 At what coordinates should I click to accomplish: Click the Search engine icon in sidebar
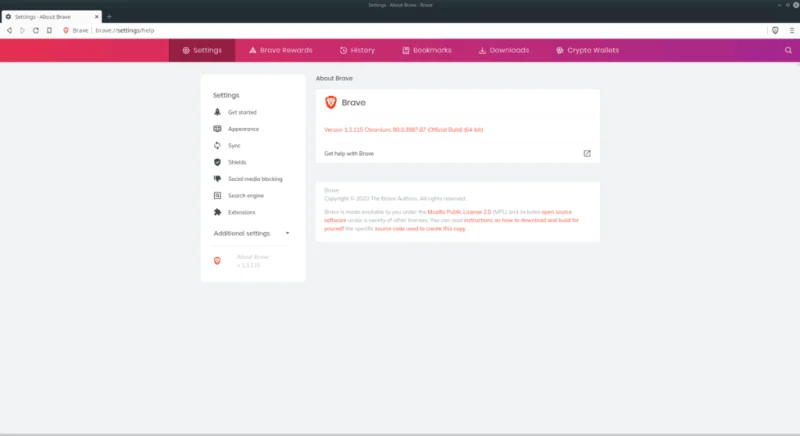click(217, 195)
